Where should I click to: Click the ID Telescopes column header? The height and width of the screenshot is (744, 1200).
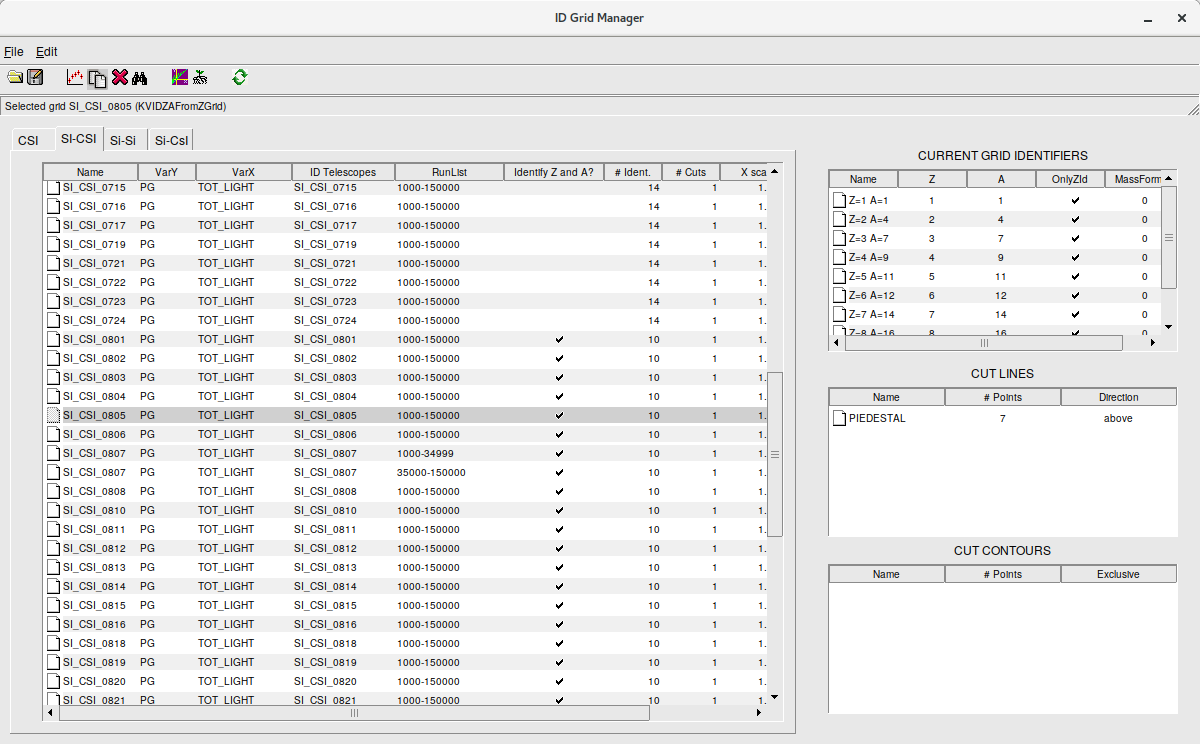click(x=343, y=172)
